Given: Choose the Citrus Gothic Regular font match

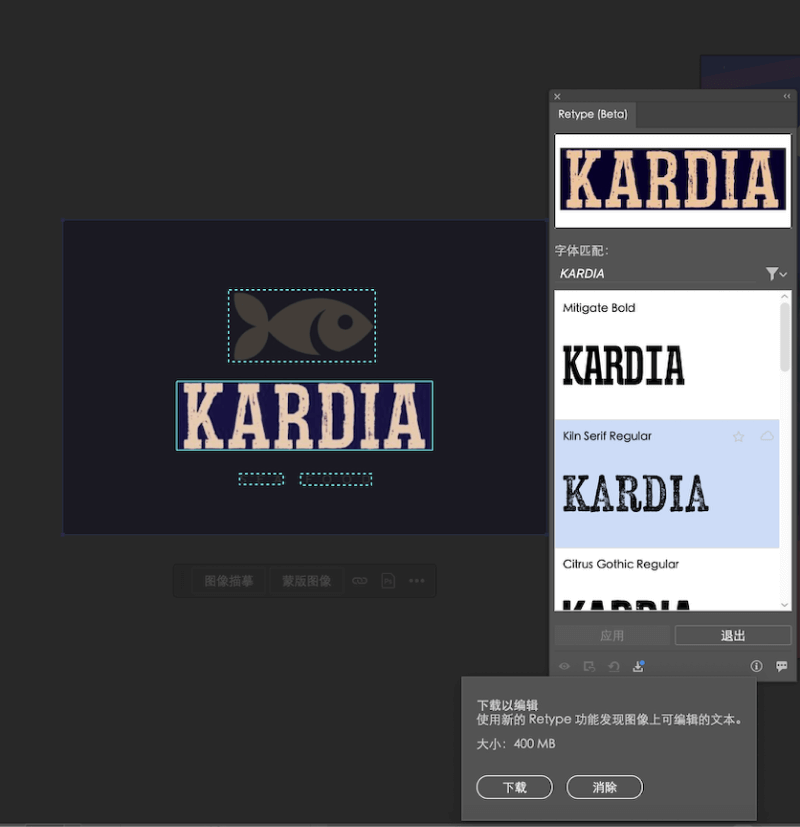Looking at the screenshot, I should pos(666,580).
